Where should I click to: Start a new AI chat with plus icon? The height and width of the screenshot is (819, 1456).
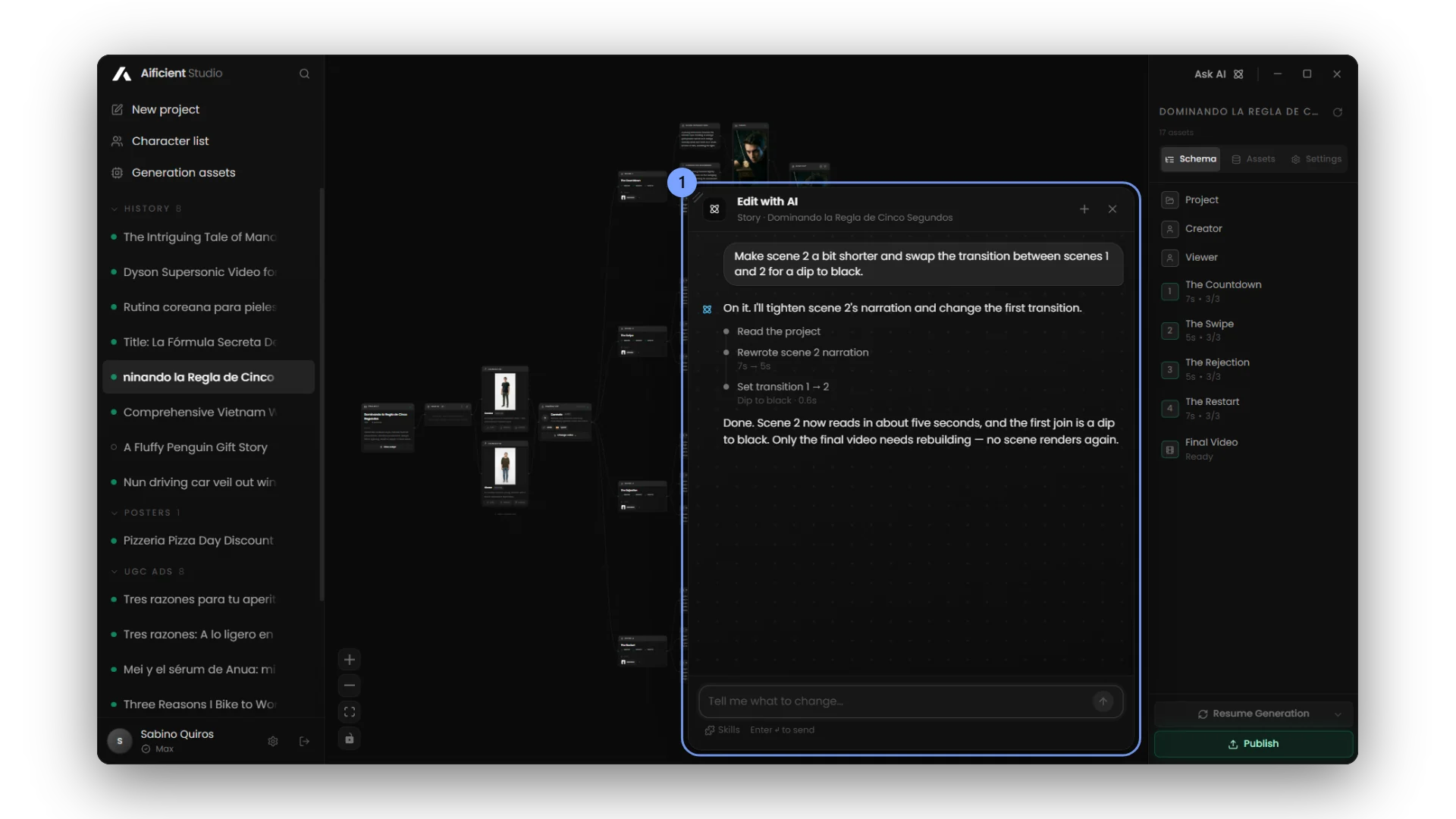tap(1084, 209)
